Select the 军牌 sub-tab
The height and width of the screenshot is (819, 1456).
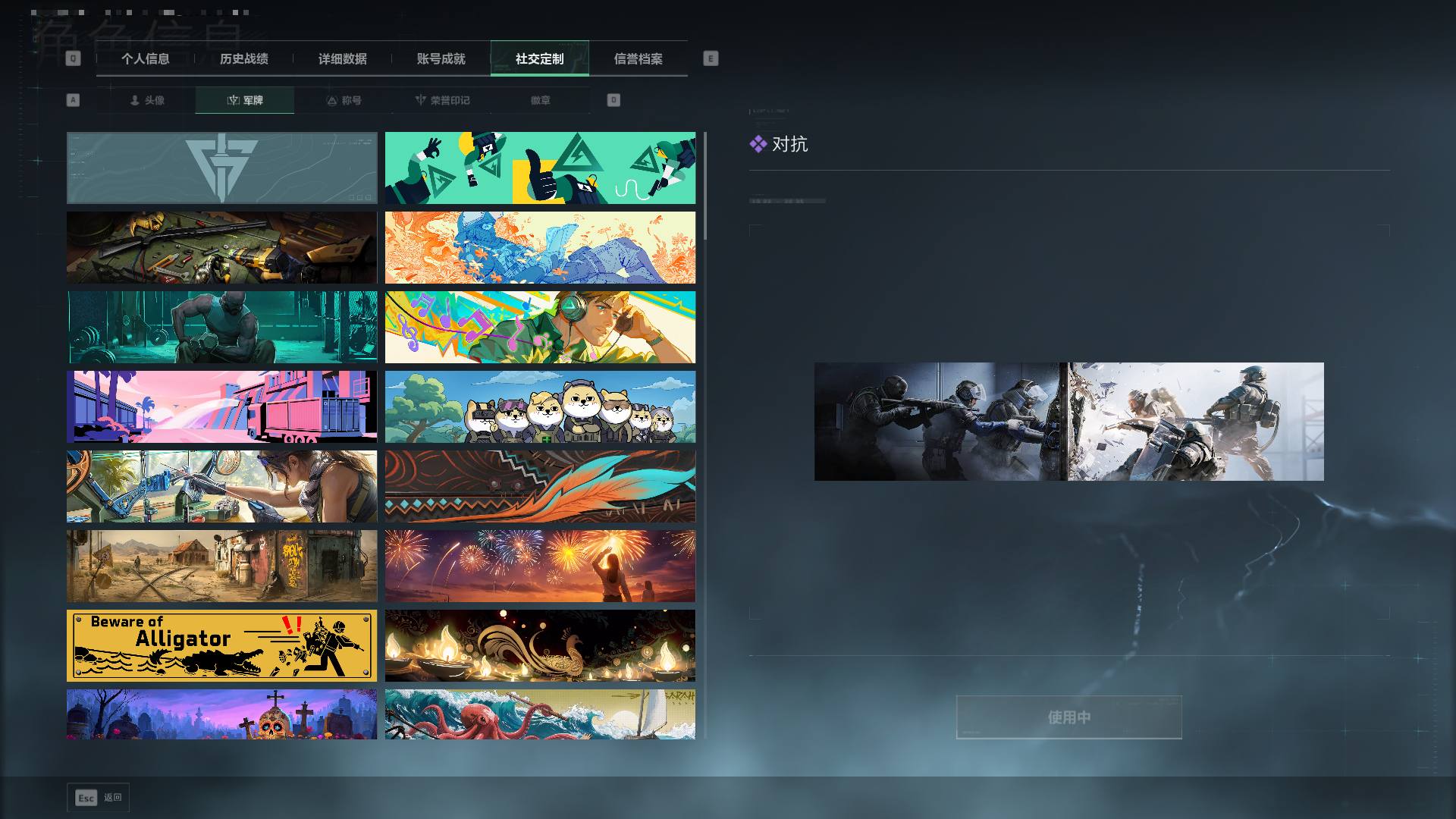click(245, 100)
